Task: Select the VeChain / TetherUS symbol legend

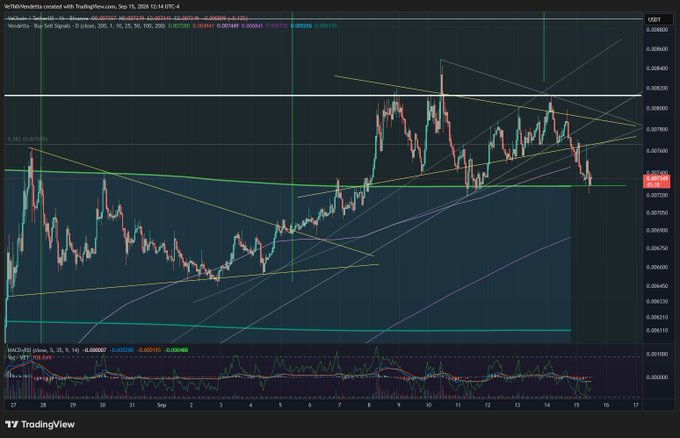Action: click(48, 19)
